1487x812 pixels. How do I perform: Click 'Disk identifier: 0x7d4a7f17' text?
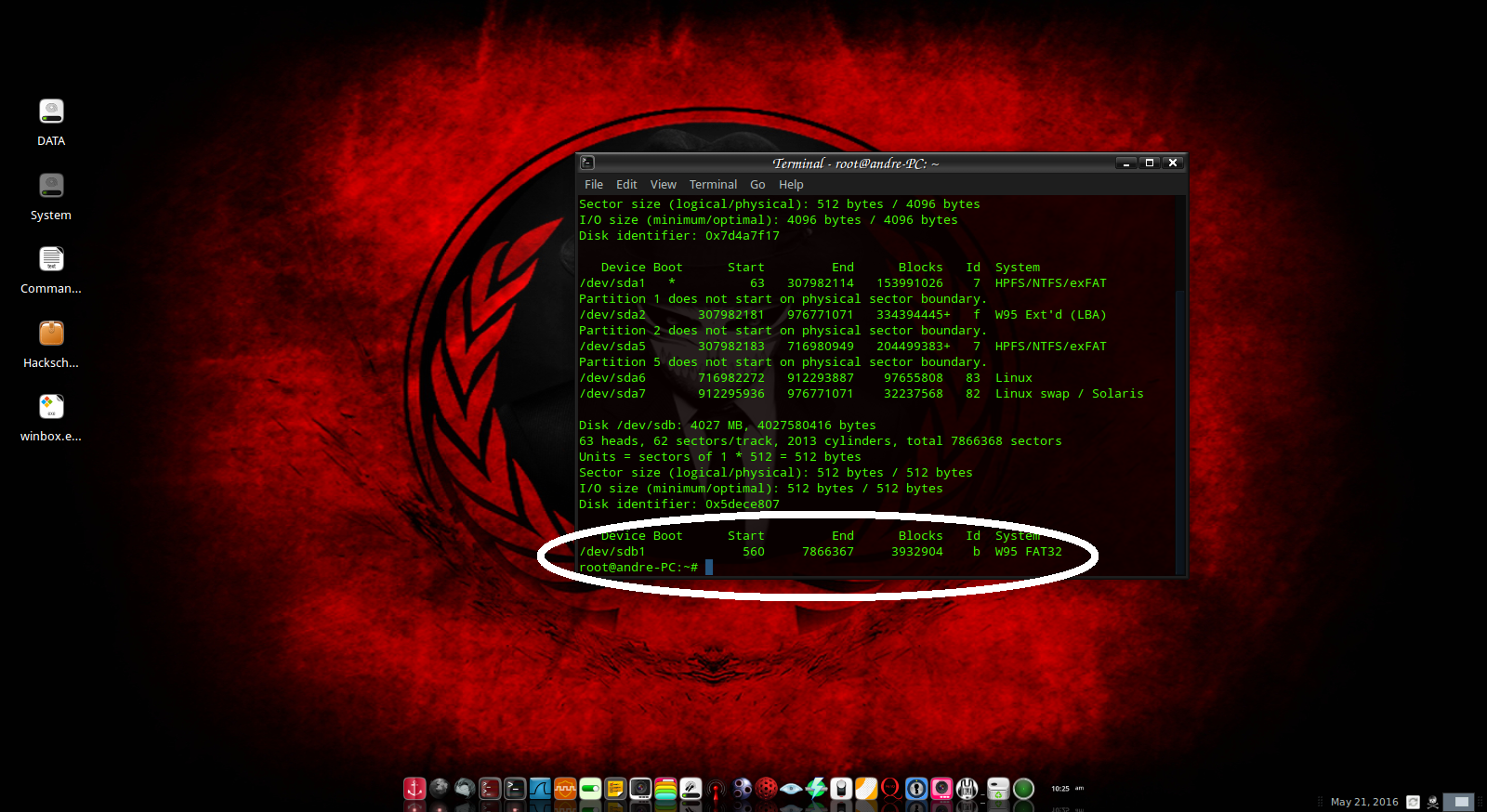[x=679, y=236]
